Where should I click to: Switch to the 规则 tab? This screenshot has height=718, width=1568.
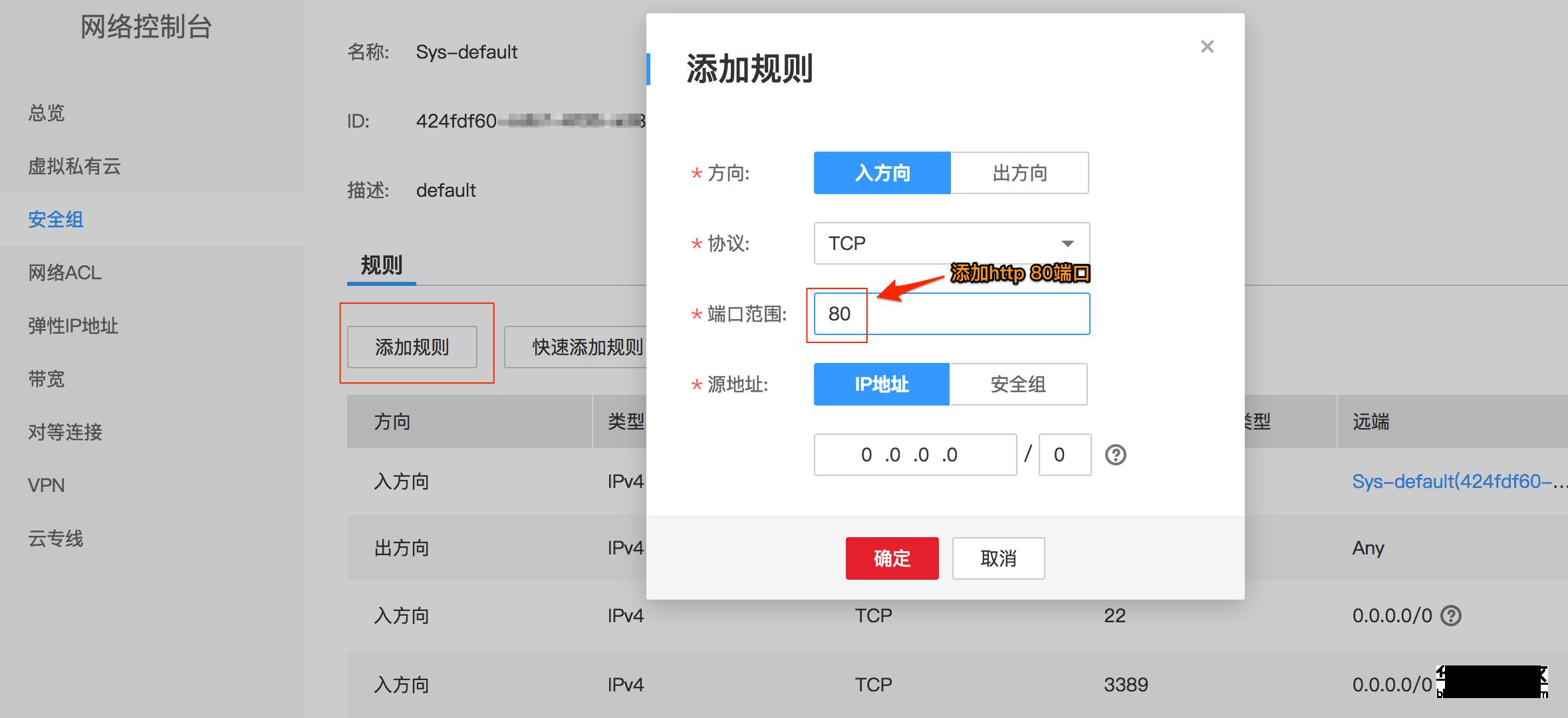pyautogui.click(x=381, y=265)
